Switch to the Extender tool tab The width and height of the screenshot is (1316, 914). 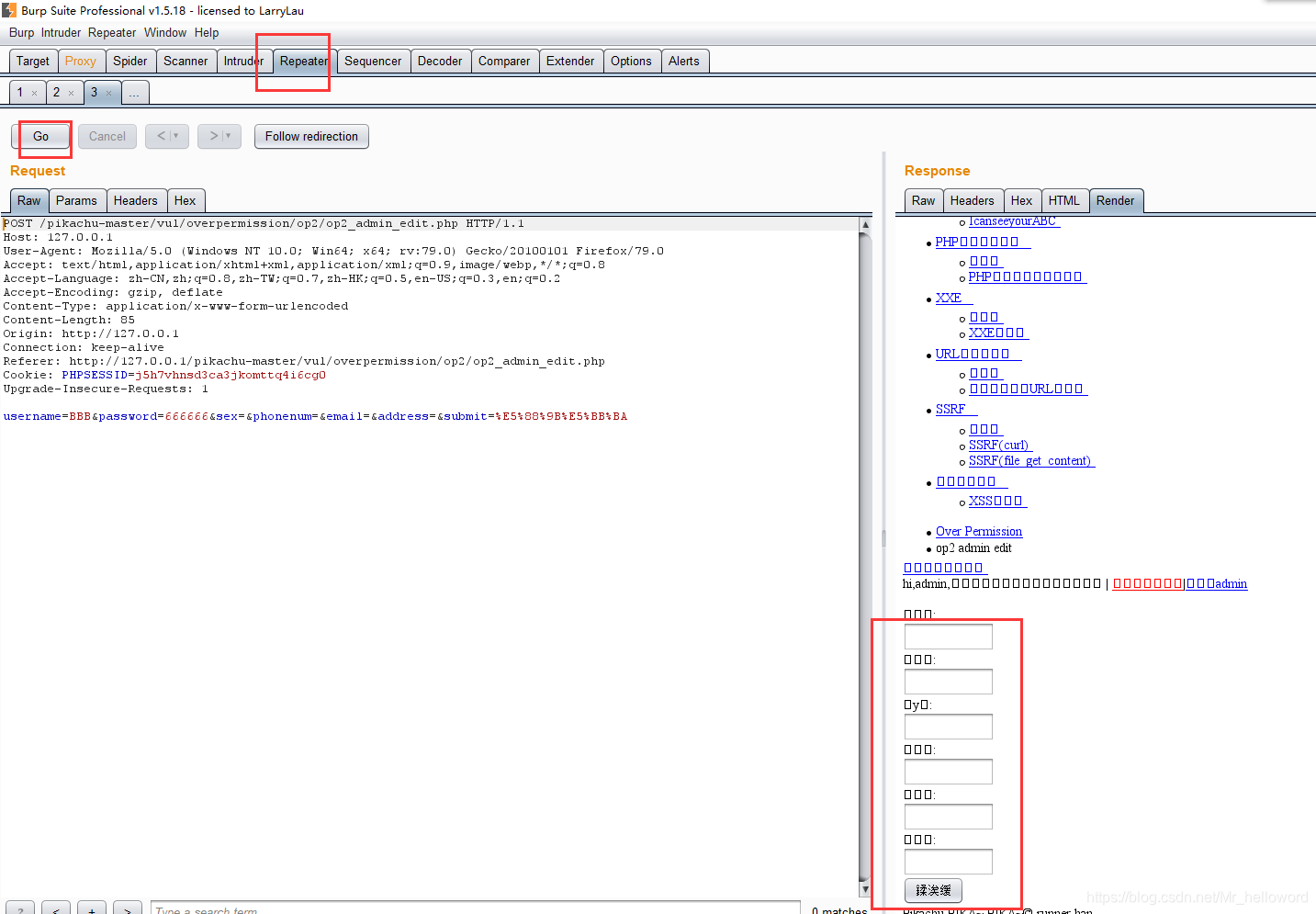tap(570, 61)
